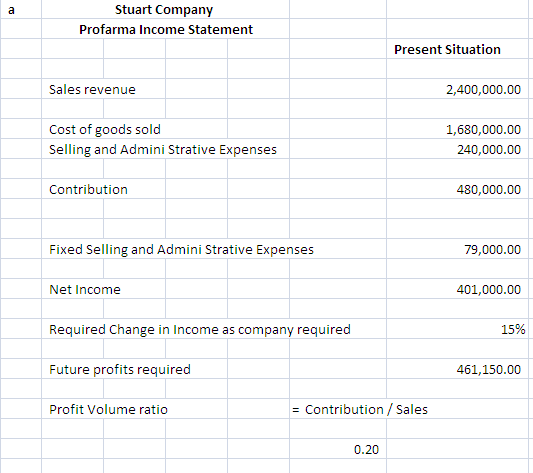Viewport: 533px width, 473px height.
Task: Click the 1,680,000.00 value cell
Action: pos(483,130)
